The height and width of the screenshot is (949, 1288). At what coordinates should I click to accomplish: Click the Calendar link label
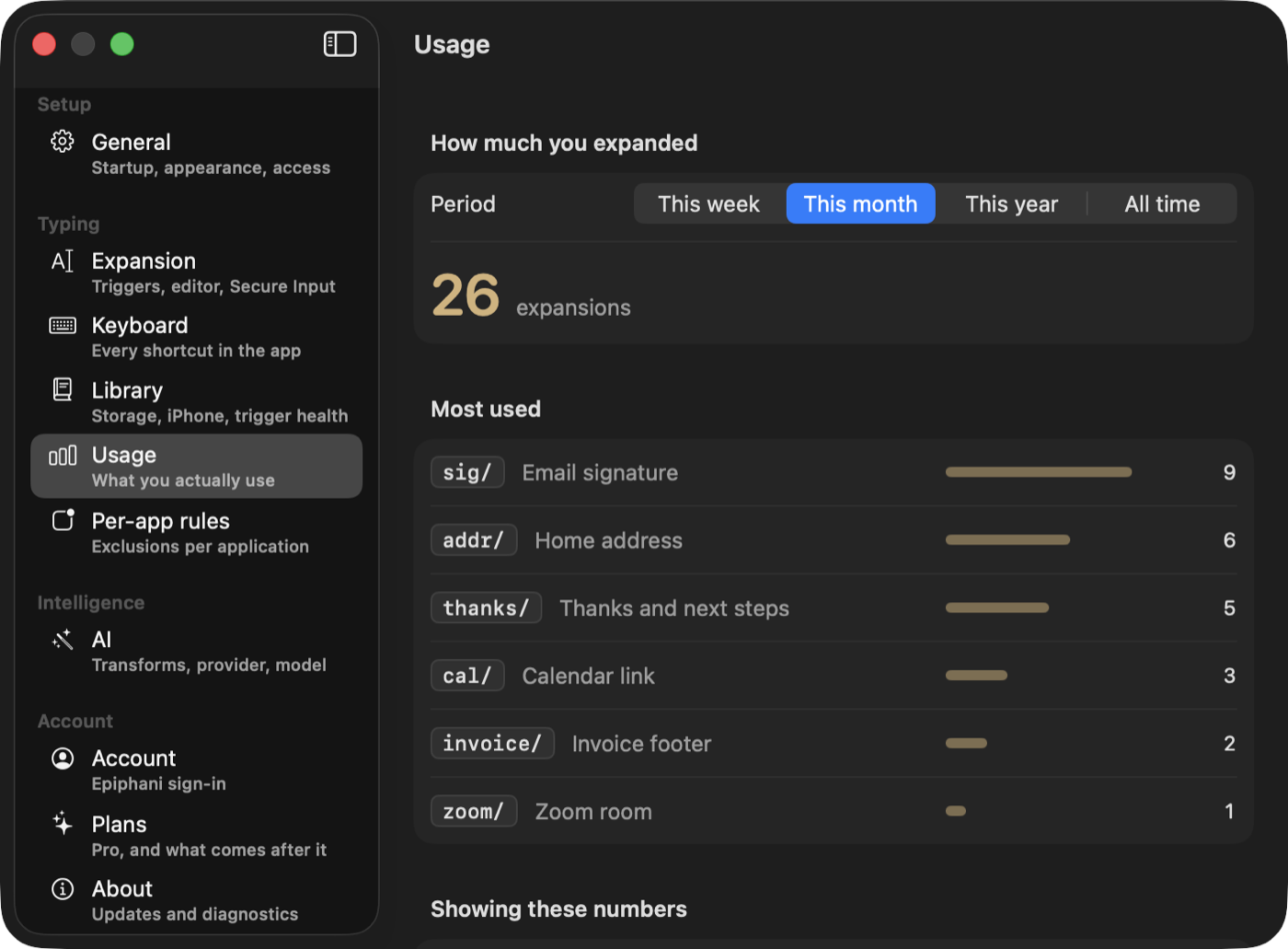[589, 676]
